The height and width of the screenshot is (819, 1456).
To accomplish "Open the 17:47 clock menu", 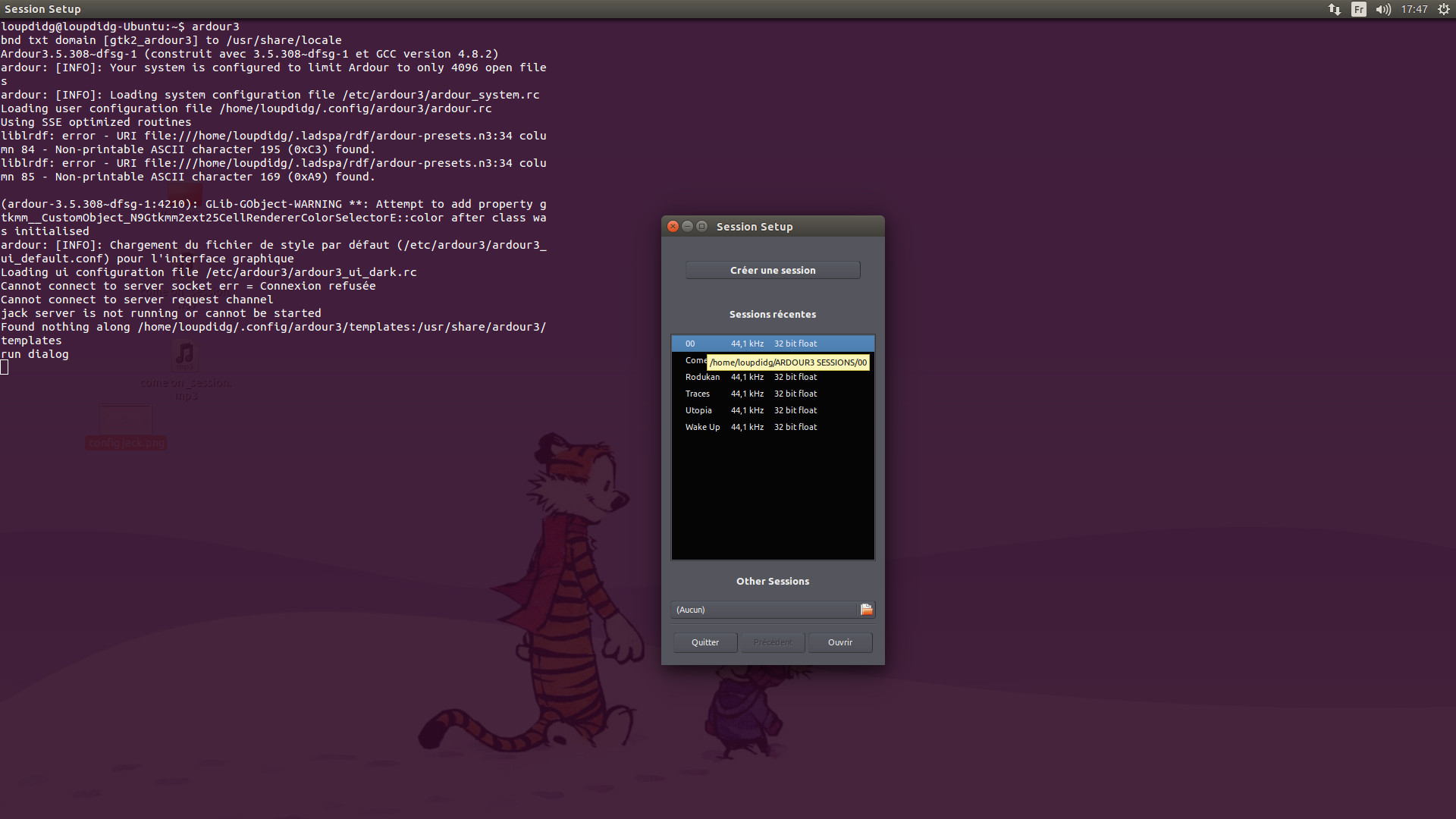I will point(1414,9).
